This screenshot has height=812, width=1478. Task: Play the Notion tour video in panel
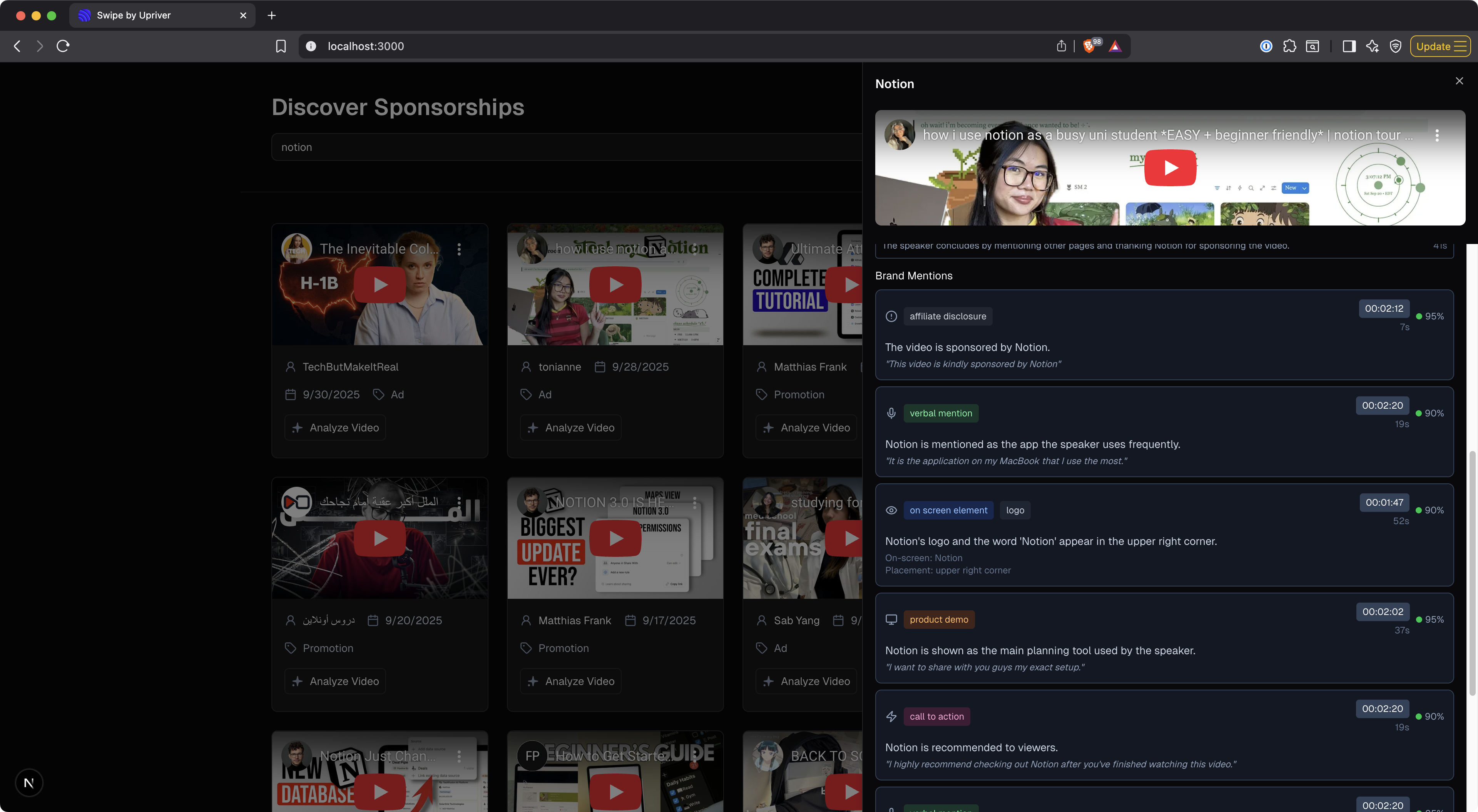click(x=1170, y=167)
